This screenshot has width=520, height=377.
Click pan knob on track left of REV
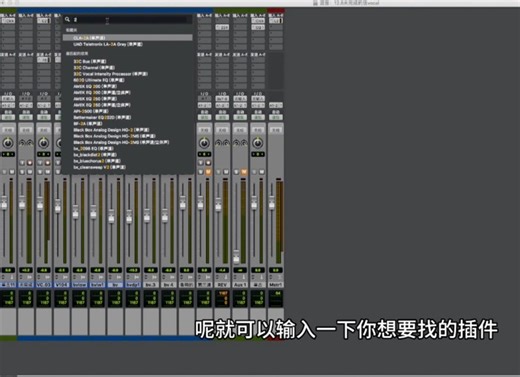[x=204, y=143]
